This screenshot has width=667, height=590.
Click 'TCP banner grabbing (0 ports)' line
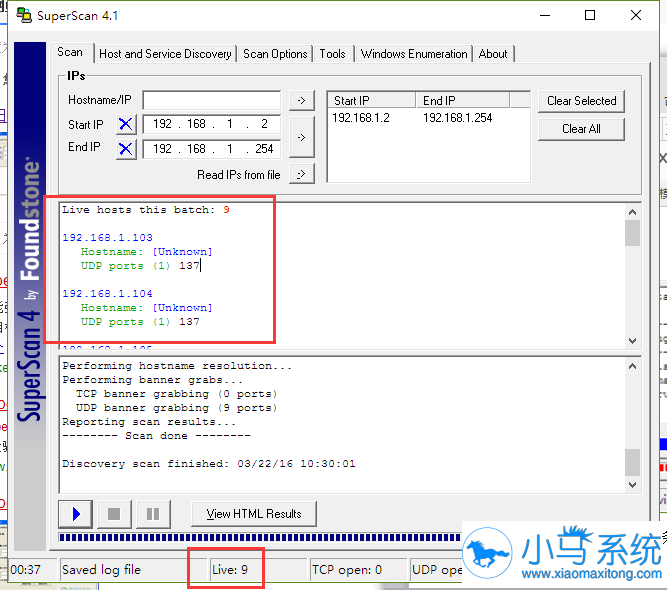click(177, 394)
